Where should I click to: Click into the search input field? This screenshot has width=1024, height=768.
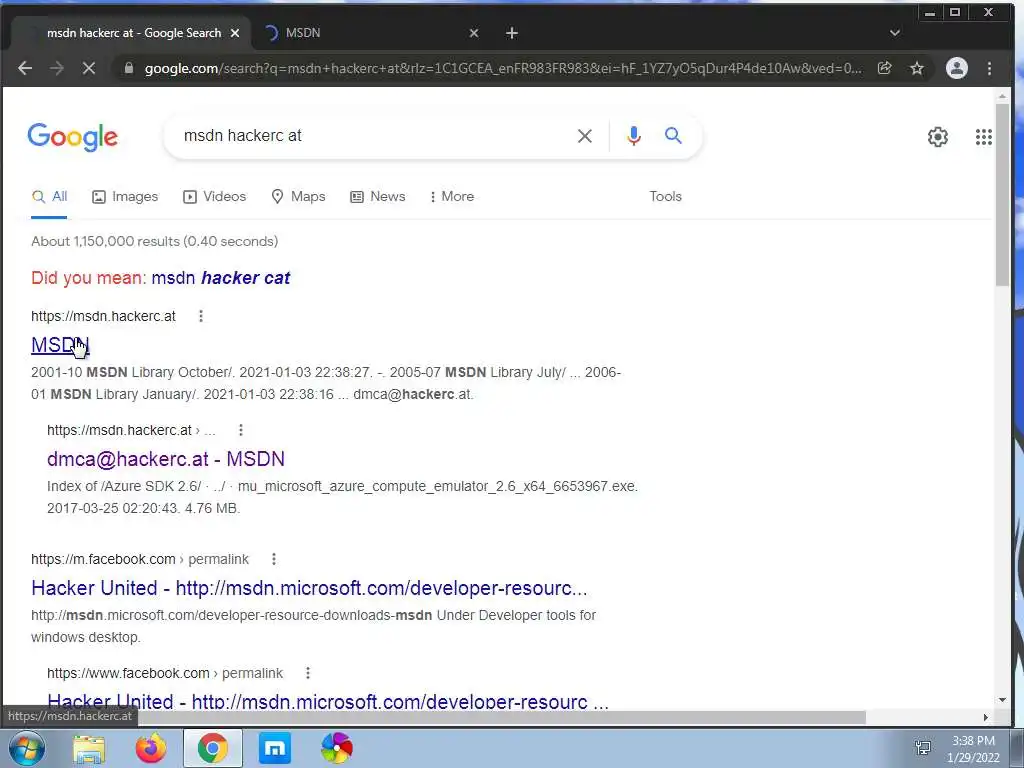click(x=372, y=136)
